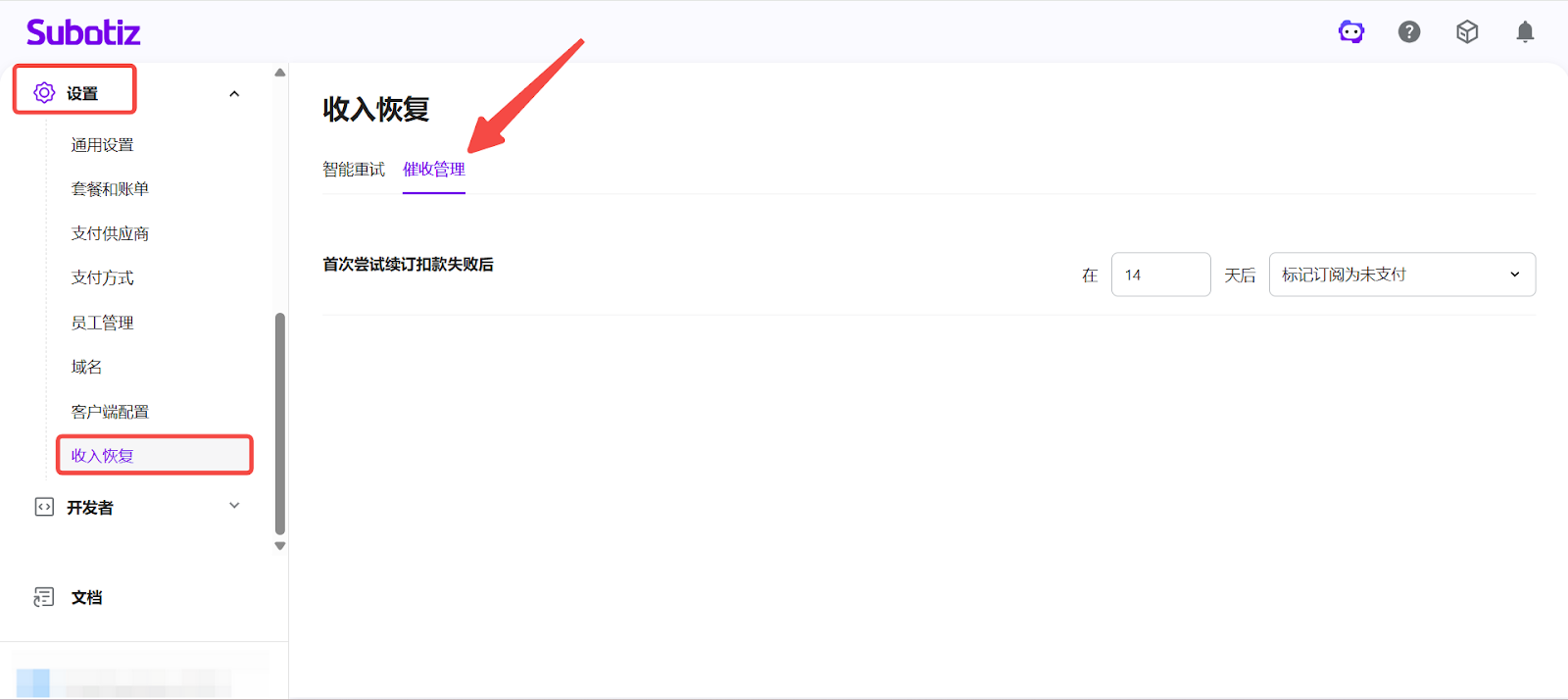Collapse the 设置 section chevron
This screenshot has height=700, width=1568.
click(x=234, y=94)
